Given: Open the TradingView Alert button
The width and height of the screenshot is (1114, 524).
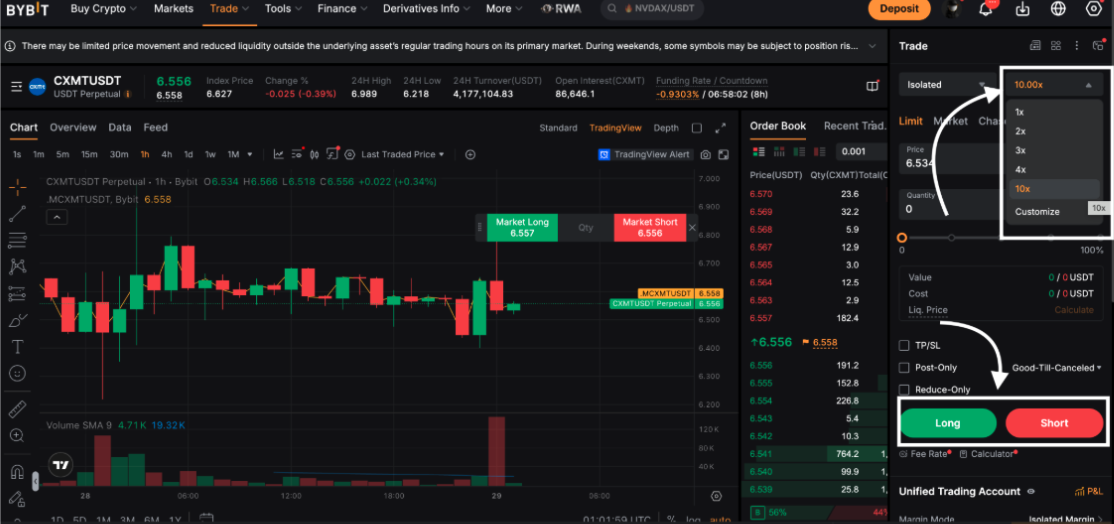Looking at the screenshot, I should click(645, 154).
